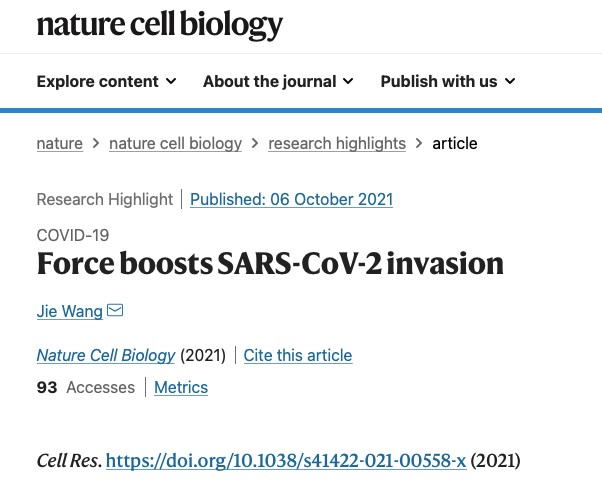Click the chevron arrow next to Explore content
This screenshot has height=502, width=602.
click(x=171, y=81)
